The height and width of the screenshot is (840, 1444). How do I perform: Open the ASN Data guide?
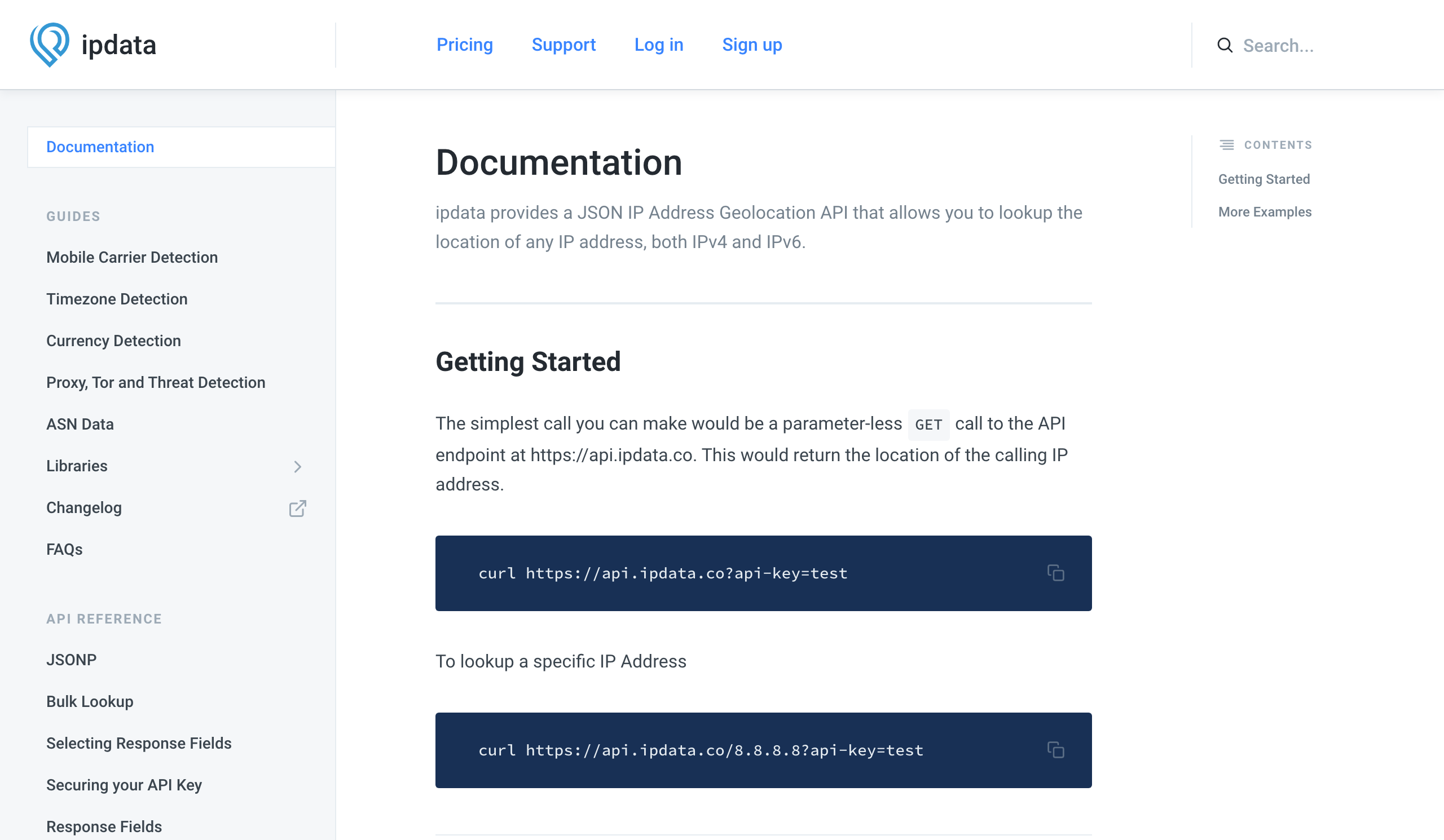click(80, 425)
